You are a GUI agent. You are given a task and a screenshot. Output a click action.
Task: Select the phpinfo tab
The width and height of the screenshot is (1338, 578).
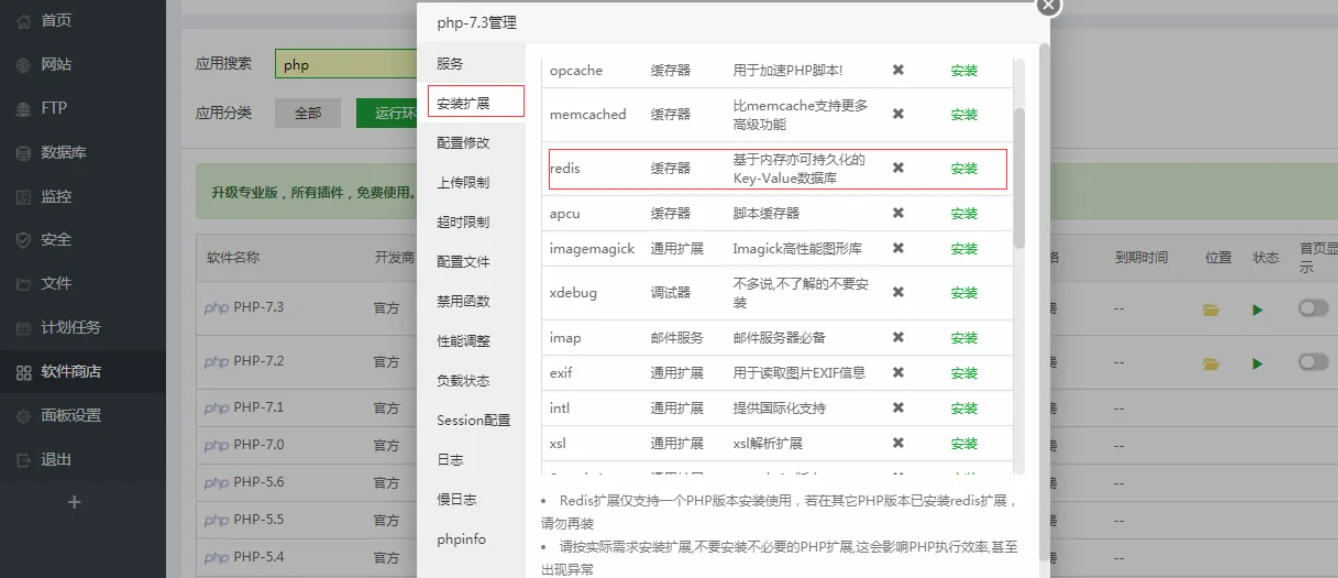click(461, 539)
